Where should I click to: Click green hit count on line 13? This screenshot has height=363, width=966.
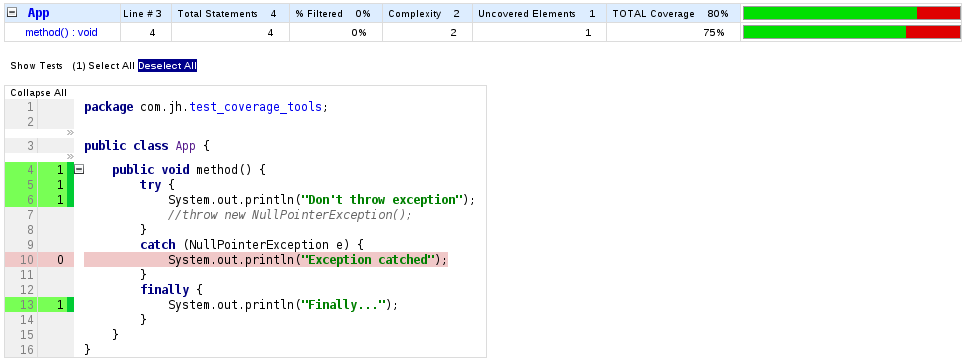[x=60, y=304]
